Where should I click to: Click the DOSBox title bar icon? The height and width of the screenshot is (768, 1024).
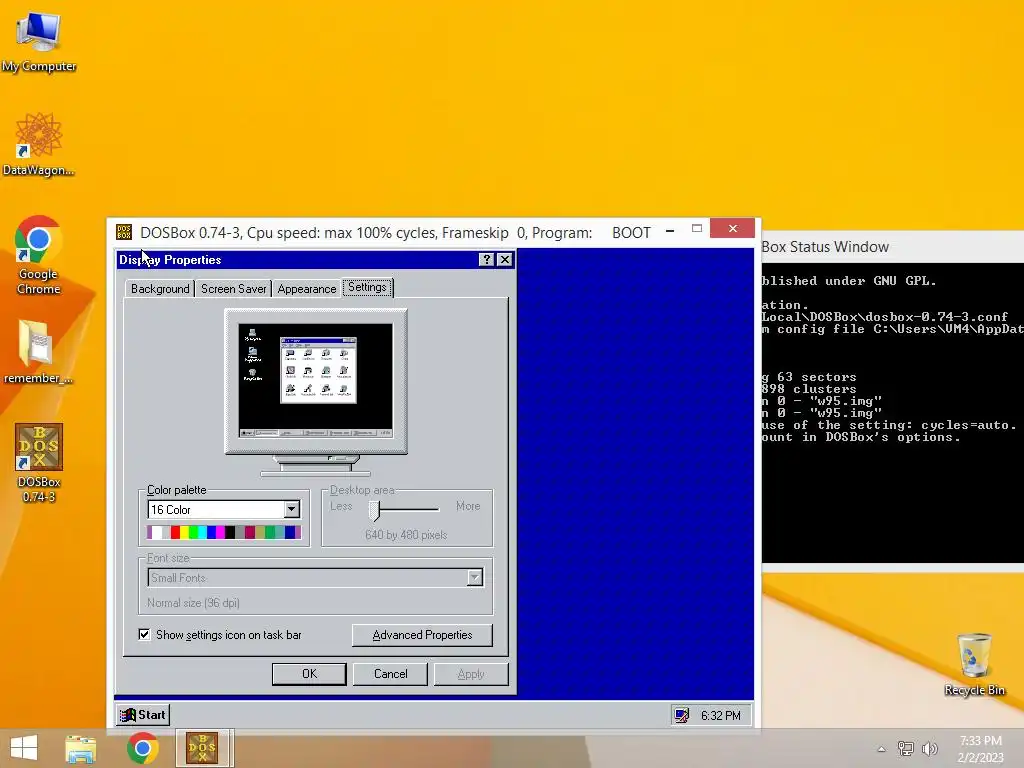pyautogui.click(x=123, y=232)
